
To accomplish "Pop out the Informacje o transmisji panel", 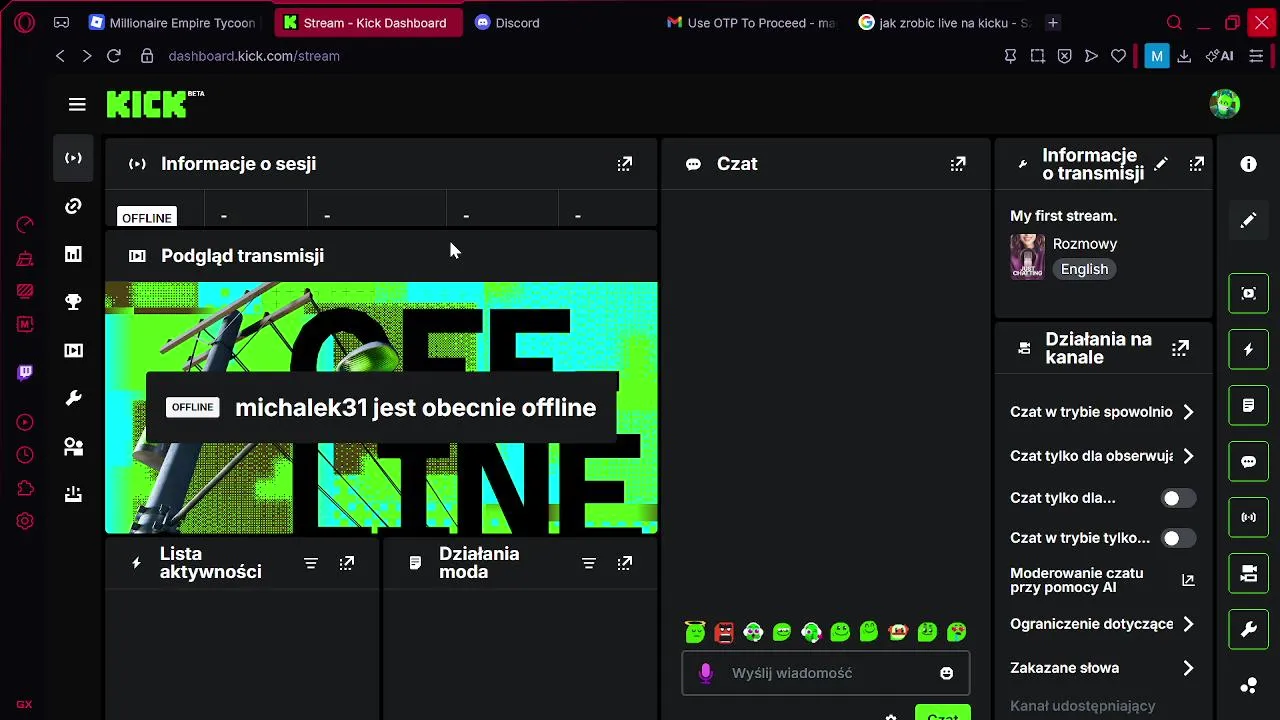I will pos(1197,164).
